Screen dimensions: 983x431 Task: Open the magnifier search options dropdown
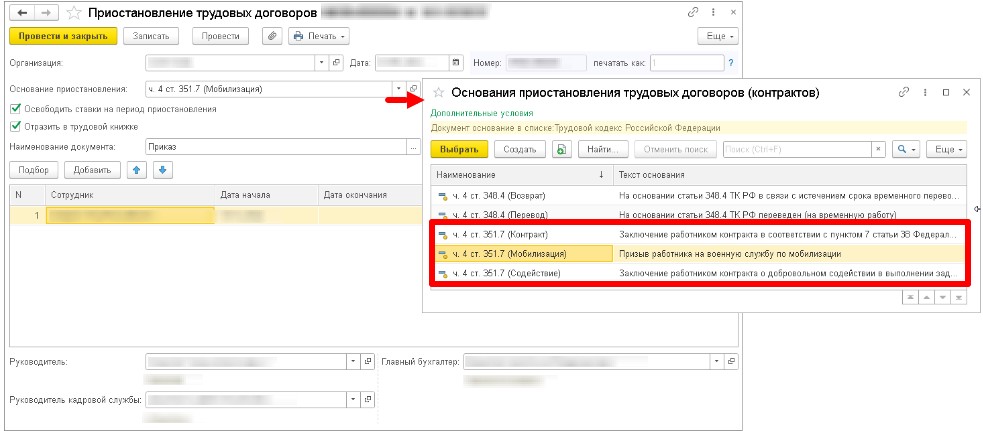pos(907,149)
